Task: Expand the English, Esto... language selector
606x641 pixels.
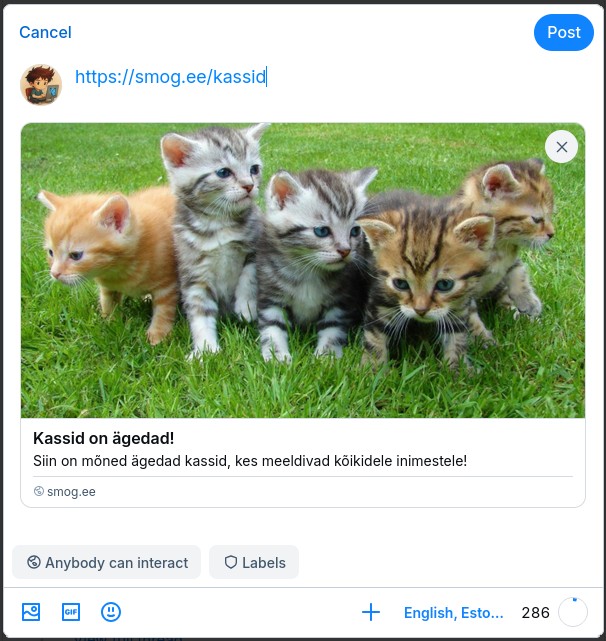Action: (x=454, y=613)
